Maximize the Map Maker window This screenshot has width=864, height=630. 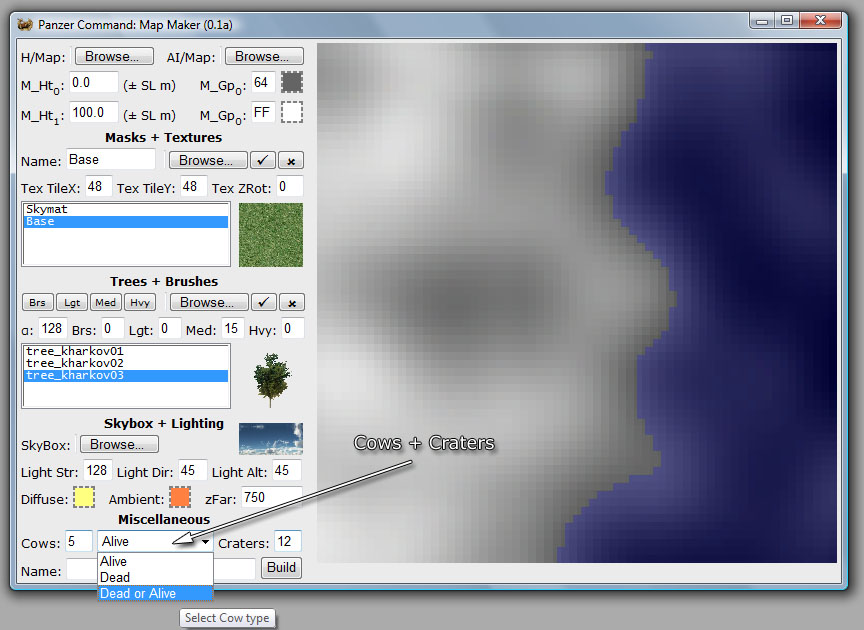coord(787,21)
